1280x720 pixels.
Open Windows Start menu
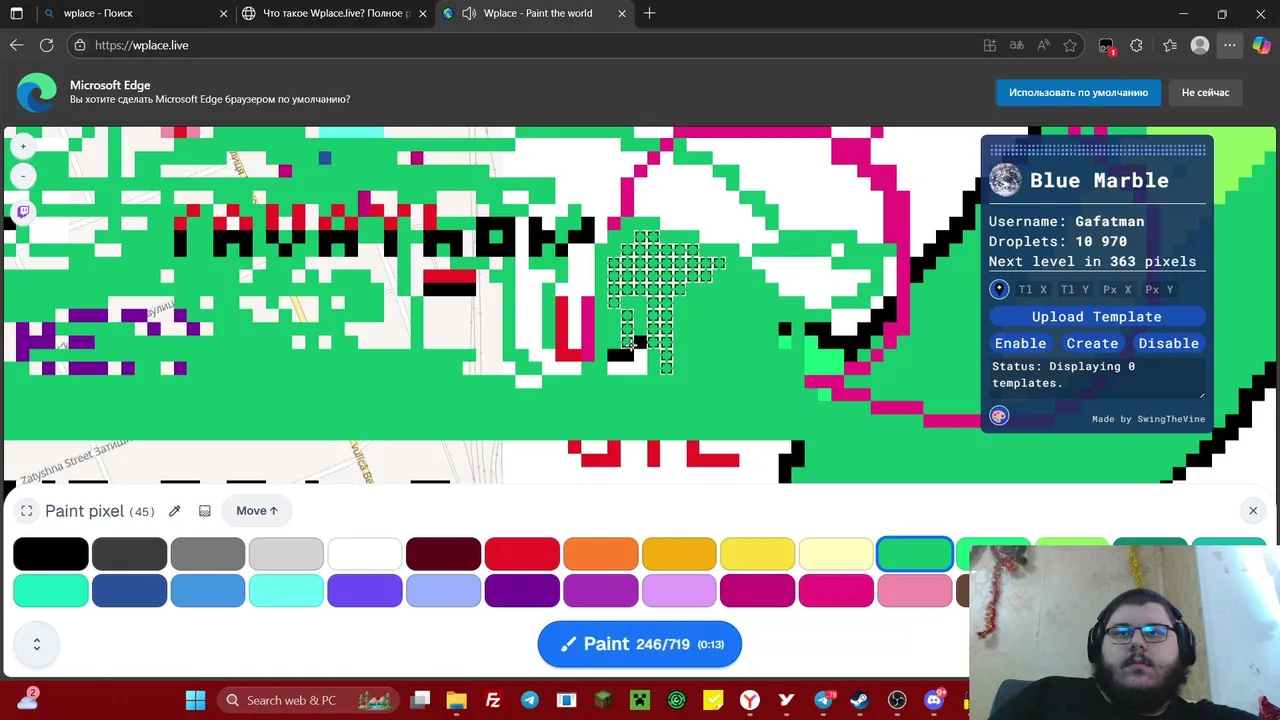(195, 700)
